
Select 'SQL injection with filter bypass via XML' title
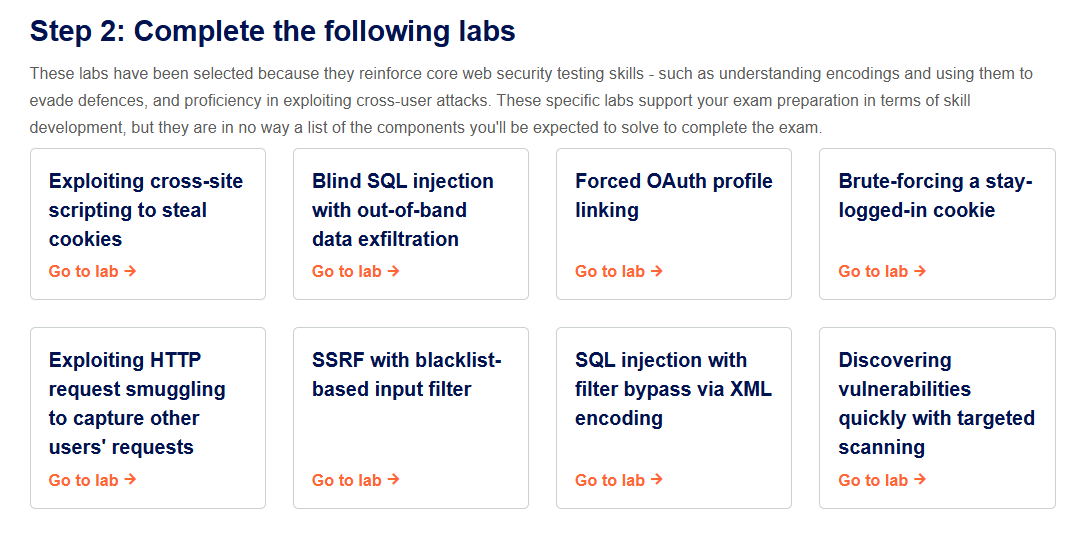tap(673, 389)
